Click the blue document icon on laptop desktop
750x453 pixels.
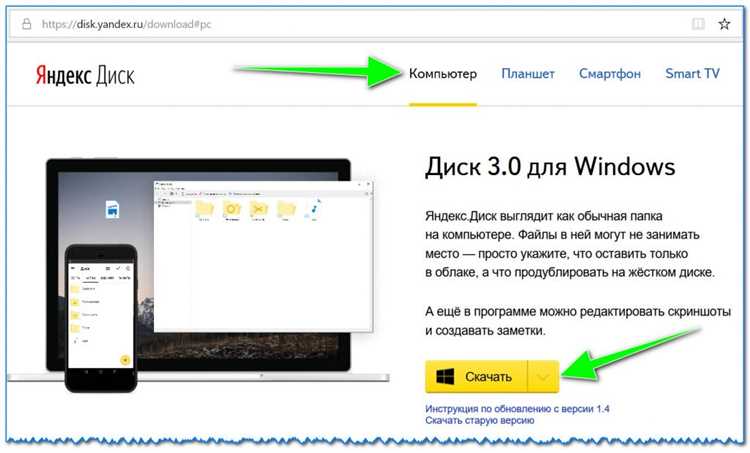[114, 210]
